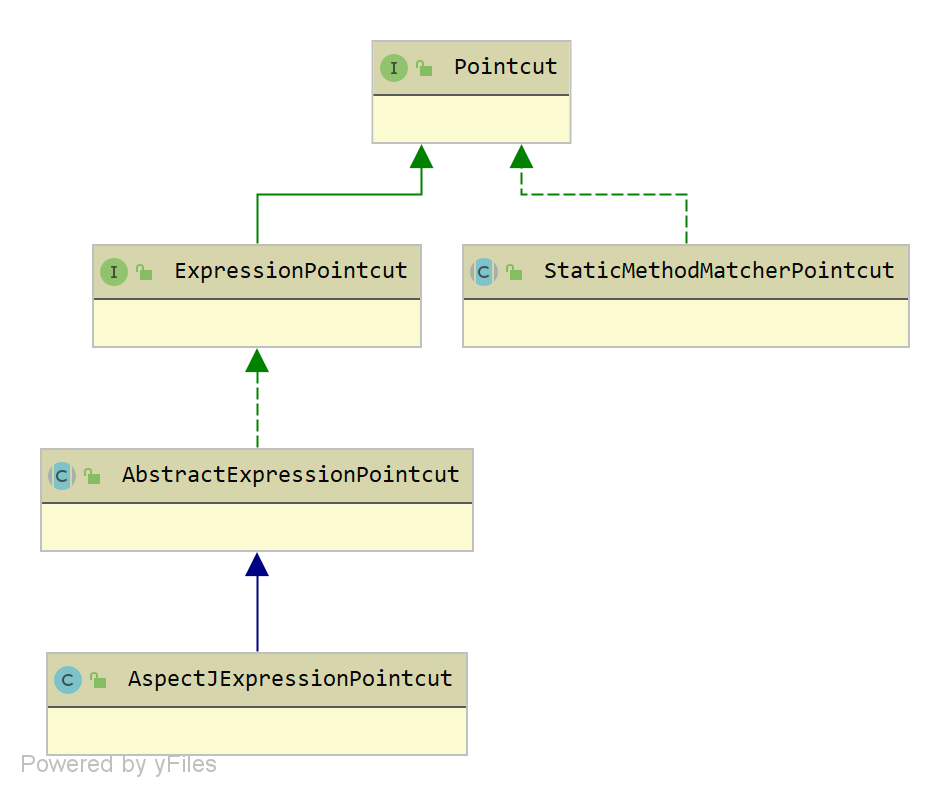Click the interface icon on the Pointcut node
Image resolution: width=950 pixels, height=796 pixels.
pyautogui.click(x=394, y=68)
